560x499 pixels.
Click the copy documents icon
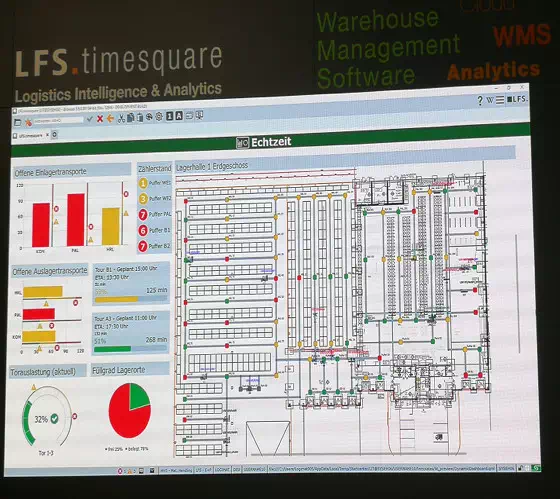point(131,118)
